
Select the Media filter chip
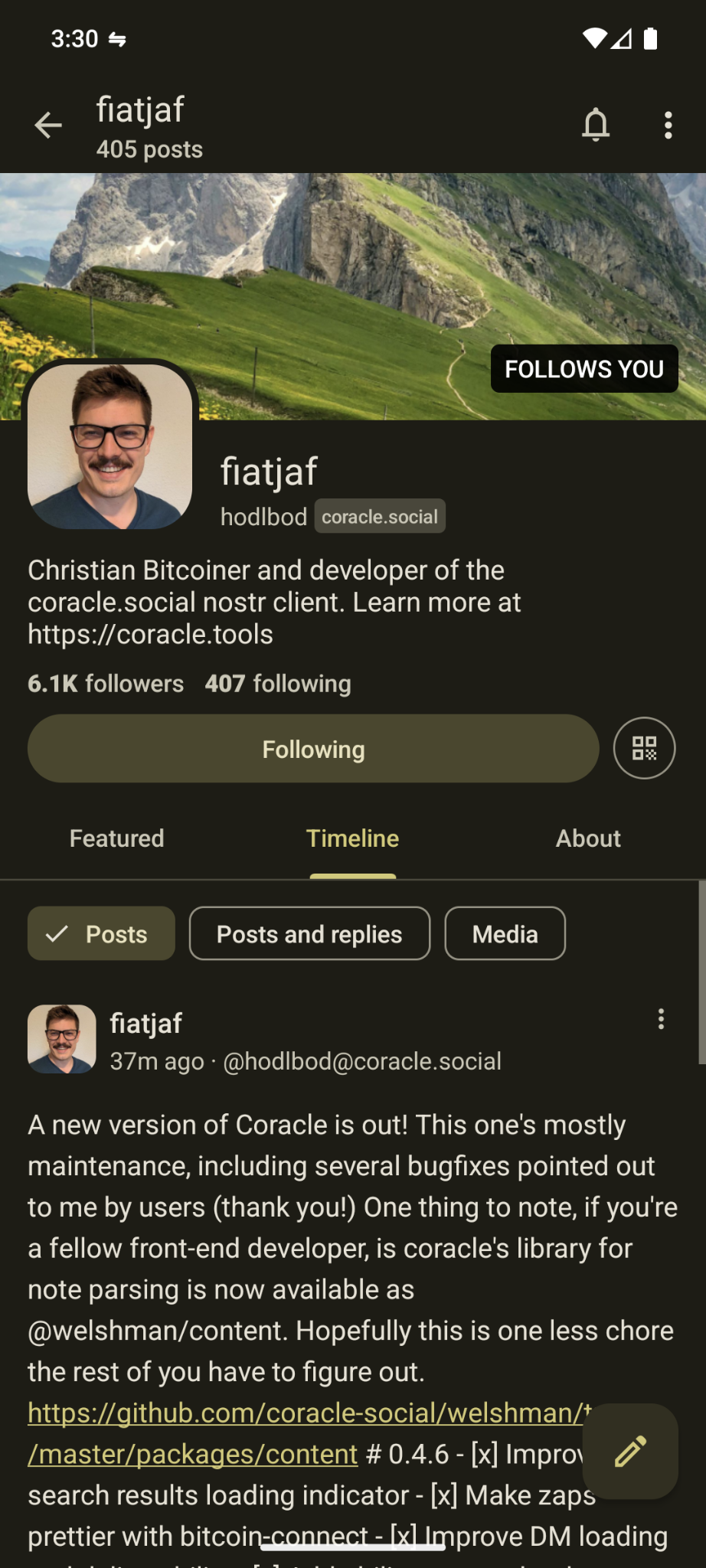click(505, 934)
